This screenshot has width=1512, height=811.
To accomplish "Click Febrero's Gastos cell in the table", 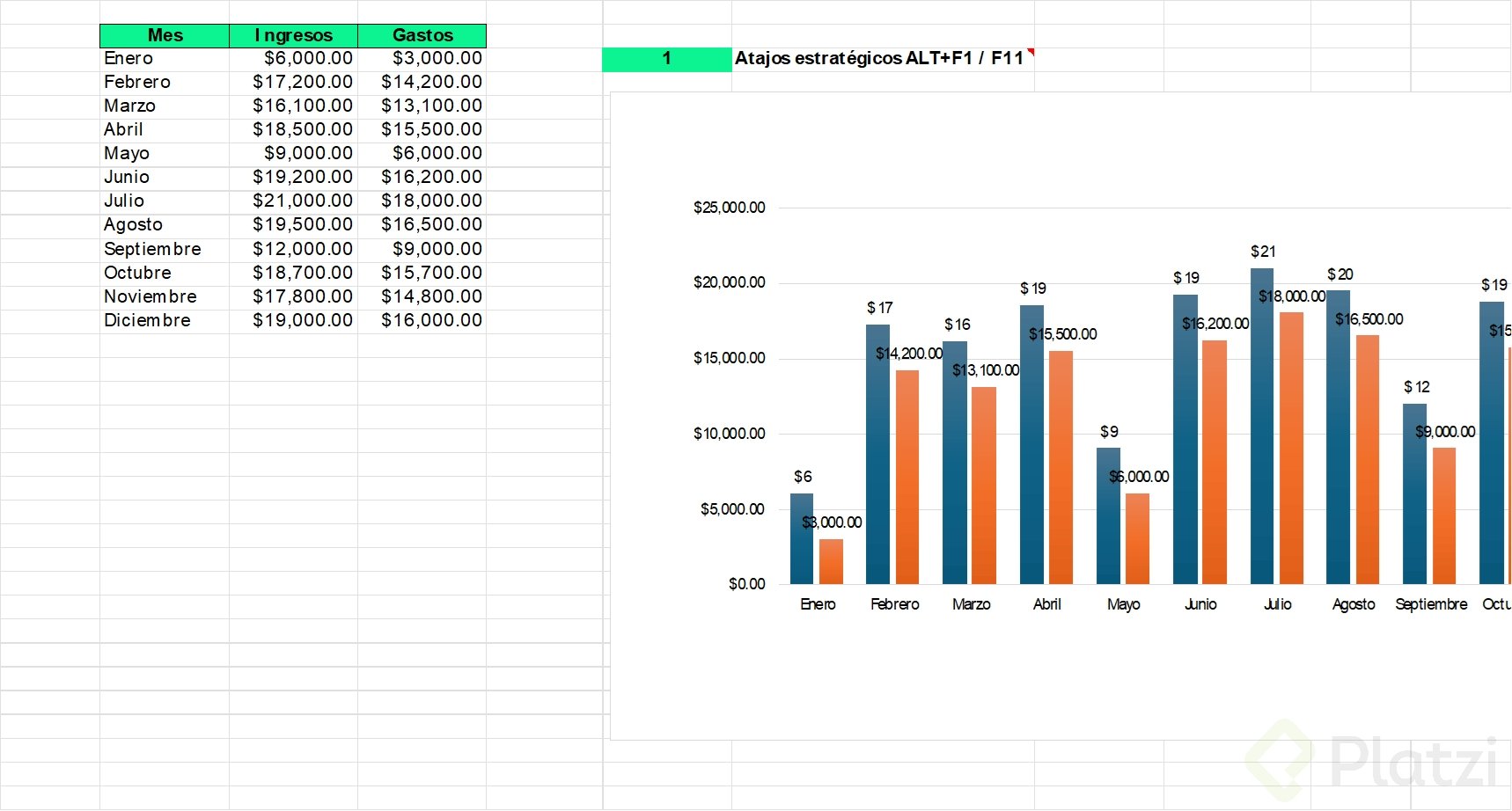I will pos(422,83).
